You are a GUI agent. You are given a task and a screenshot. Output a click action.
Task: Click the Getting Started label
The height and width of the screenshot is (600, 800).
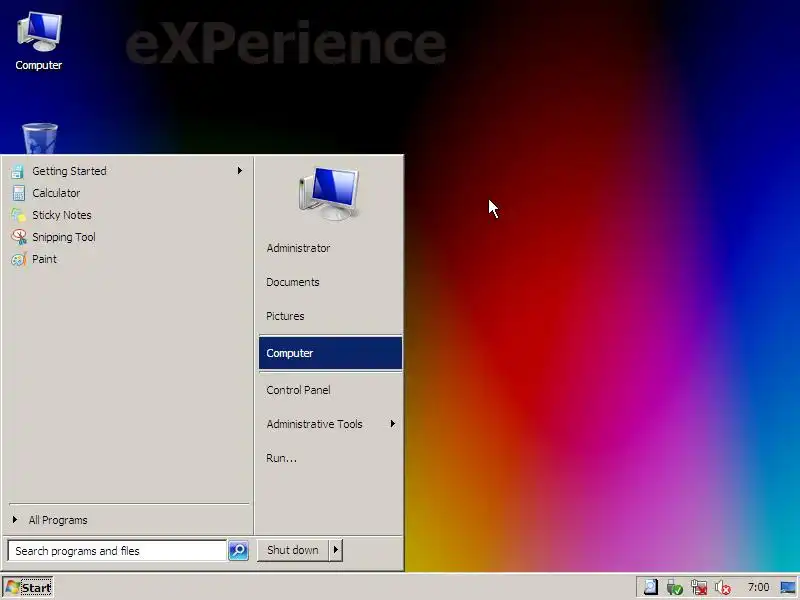69,171
